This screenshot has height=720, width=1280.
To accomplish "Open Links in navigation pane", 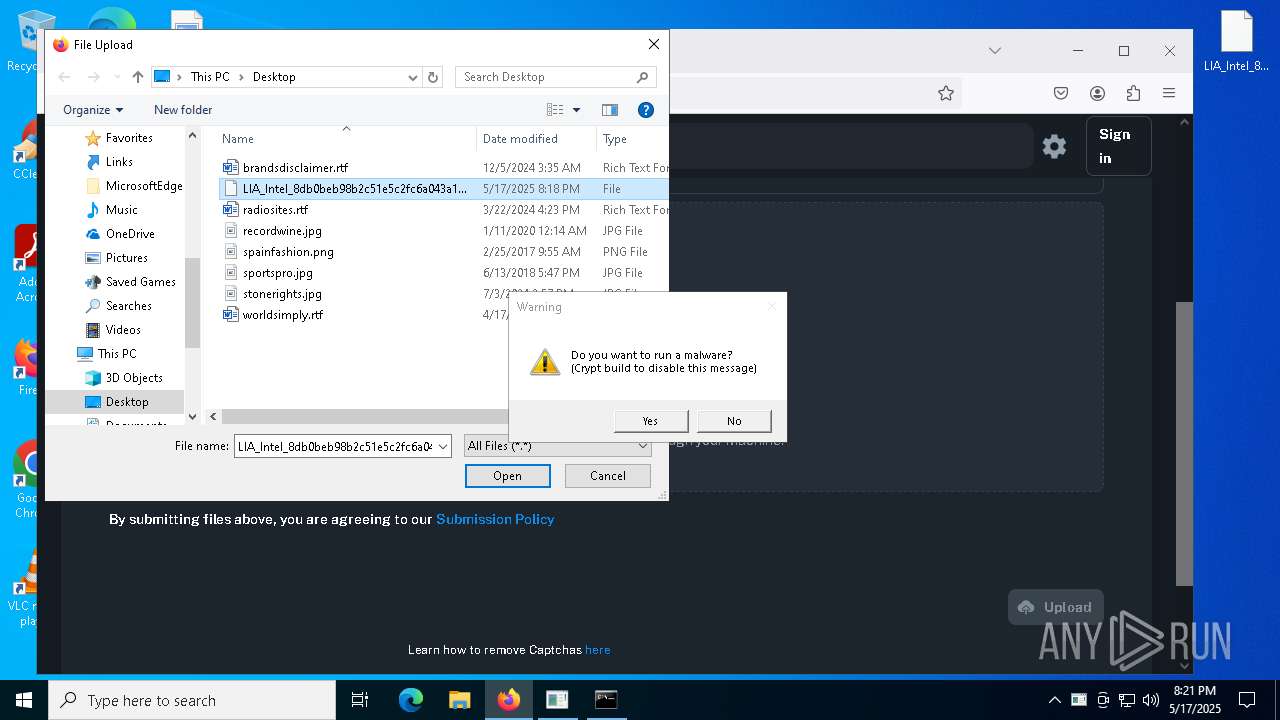I will tap(119, 162).
